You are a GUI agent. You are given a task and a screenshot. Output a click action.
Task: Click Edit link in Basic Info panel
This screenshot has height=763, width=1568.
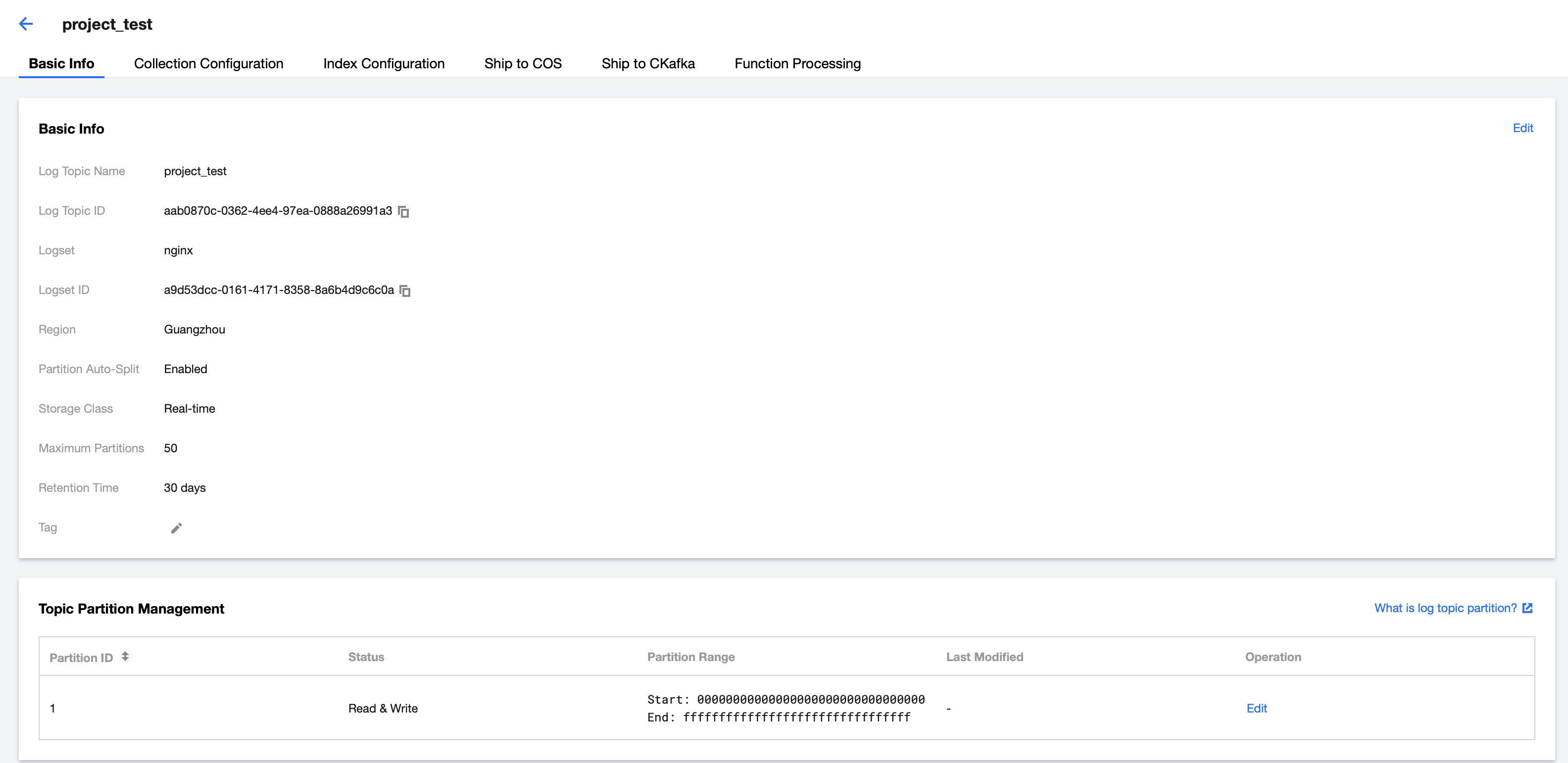click(x=1522, y=128)
